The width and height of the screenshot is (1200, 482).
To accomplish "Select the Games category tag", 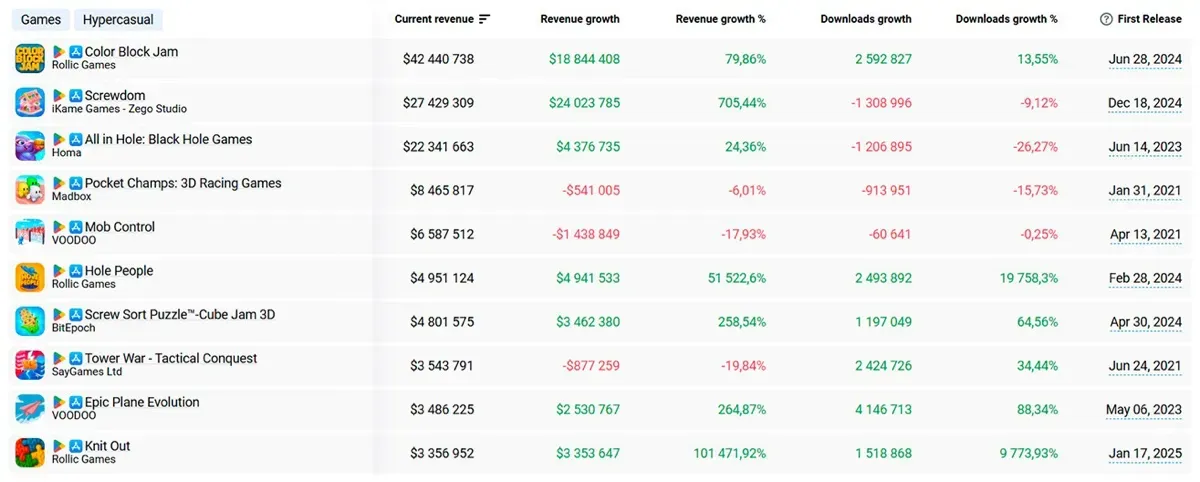I will click(x=41, y=20).
